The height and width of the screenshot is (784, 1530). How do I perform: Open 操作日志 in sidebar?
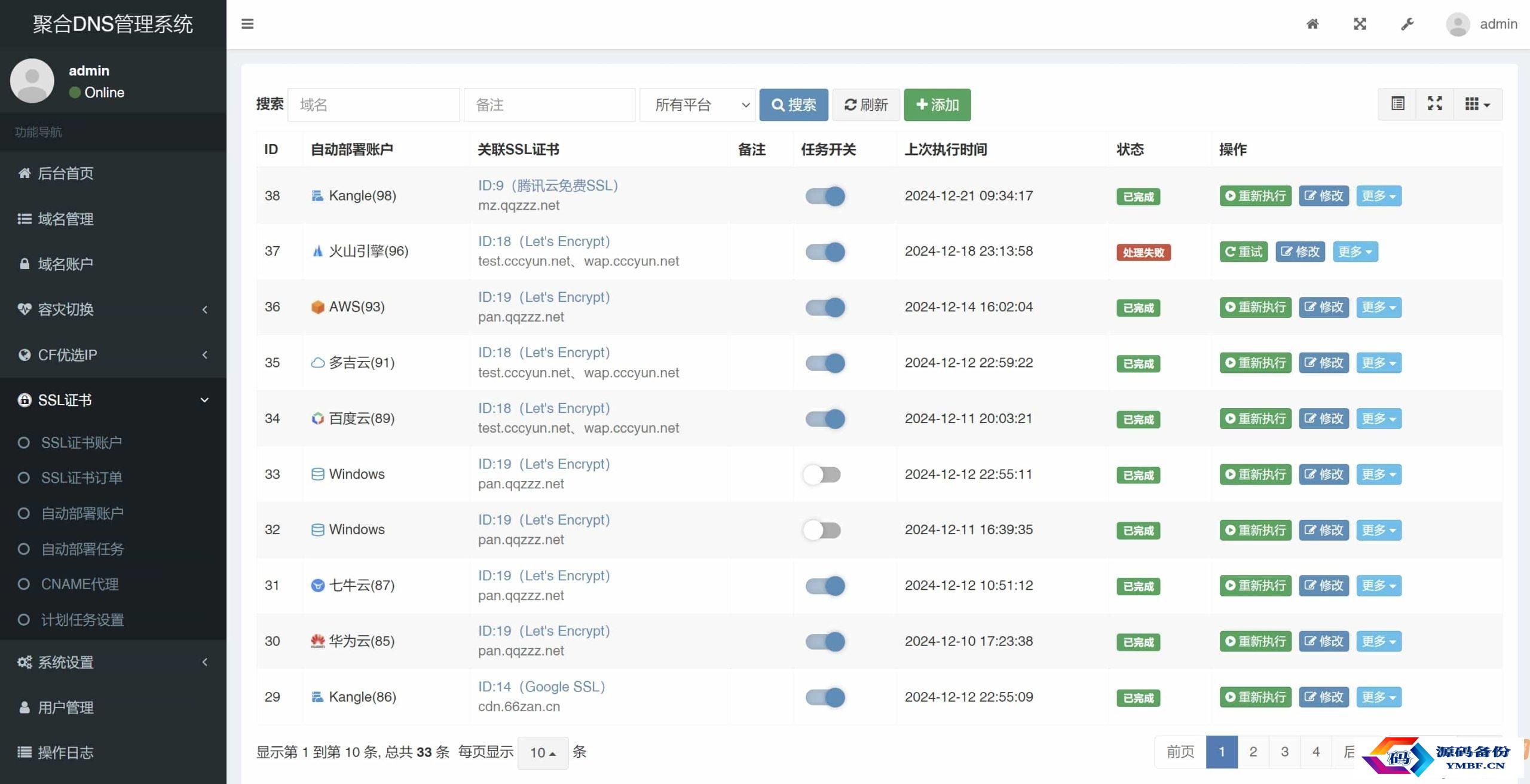(113, 753)
